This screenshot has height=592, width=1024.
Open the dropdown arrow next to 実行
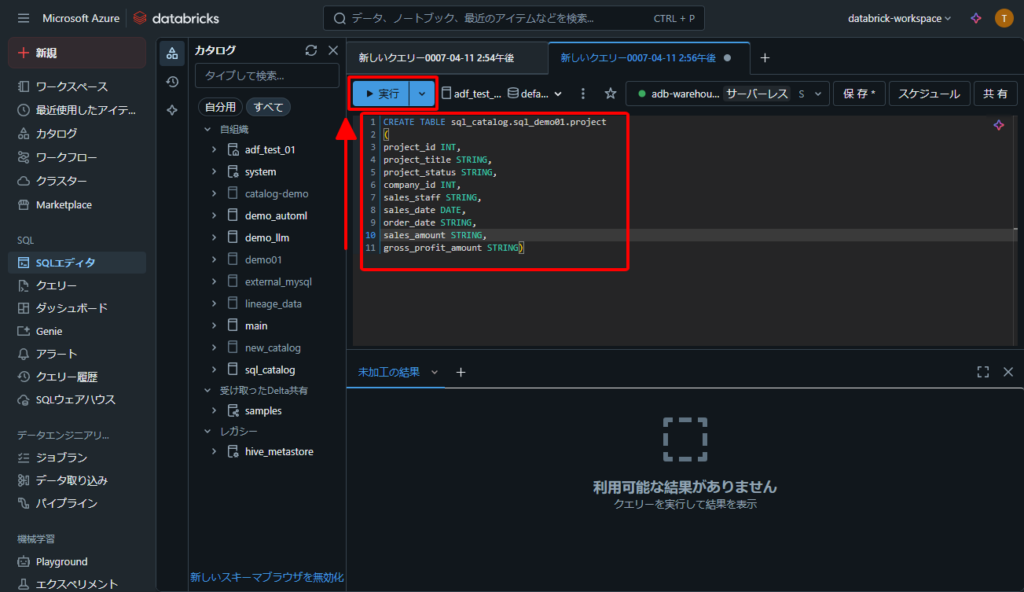point(422,93)
